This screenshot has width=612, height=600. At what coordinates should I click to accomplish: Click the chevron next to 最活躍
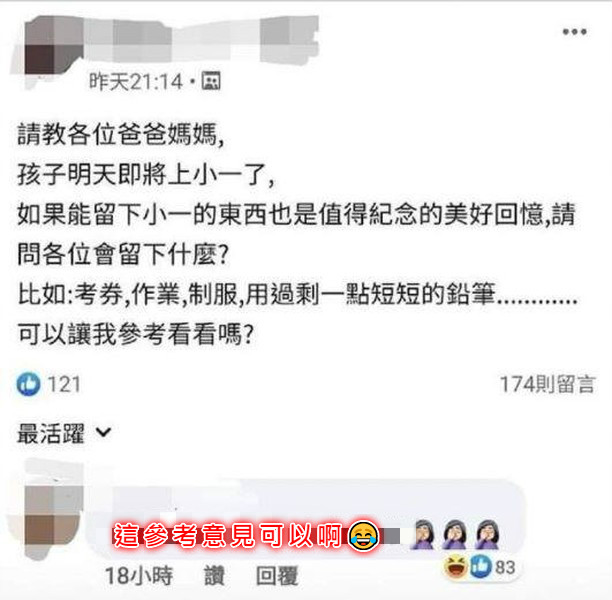coord(103,433)
